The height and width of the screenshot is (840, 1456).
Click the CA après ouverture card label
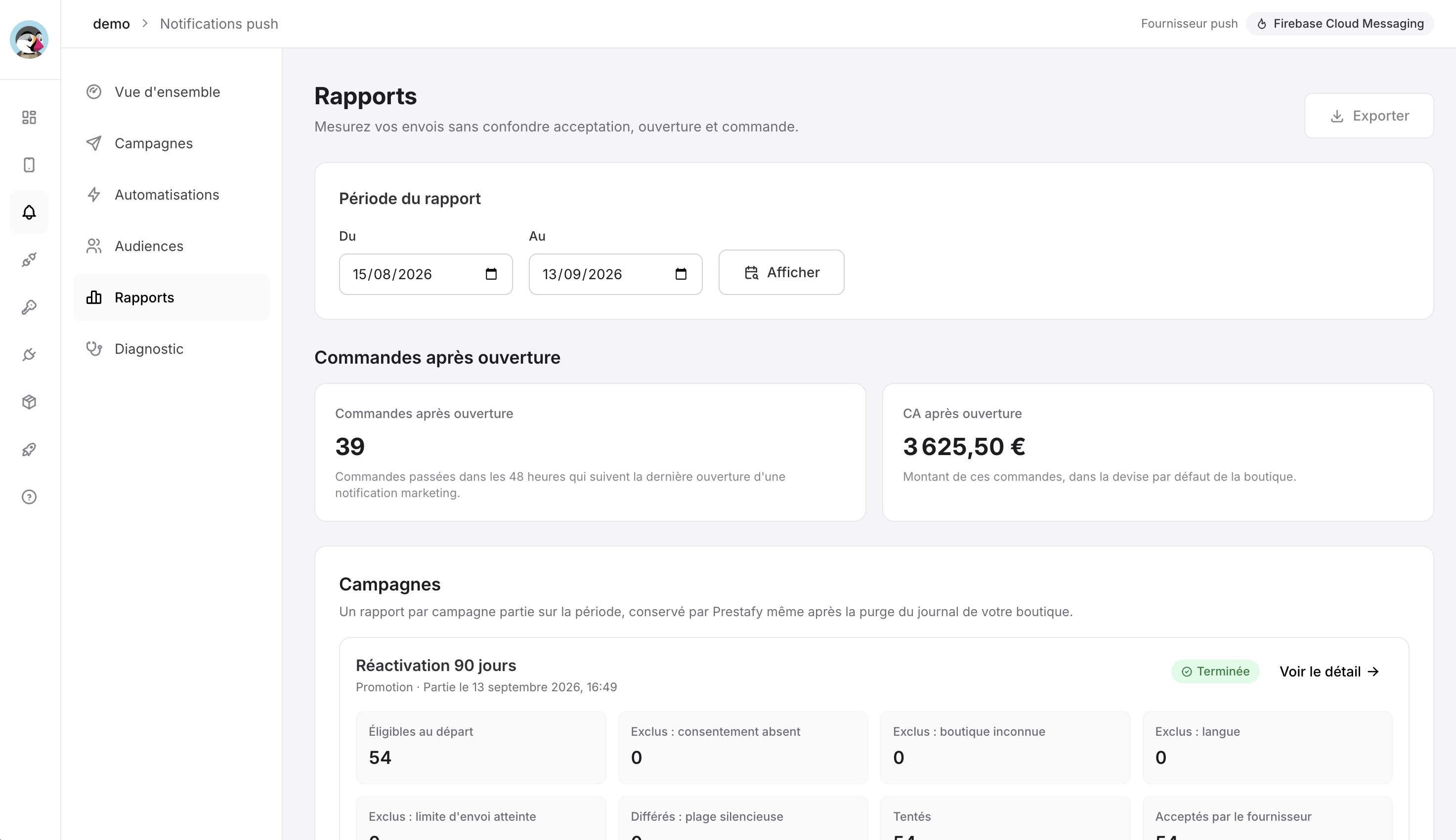962,413
